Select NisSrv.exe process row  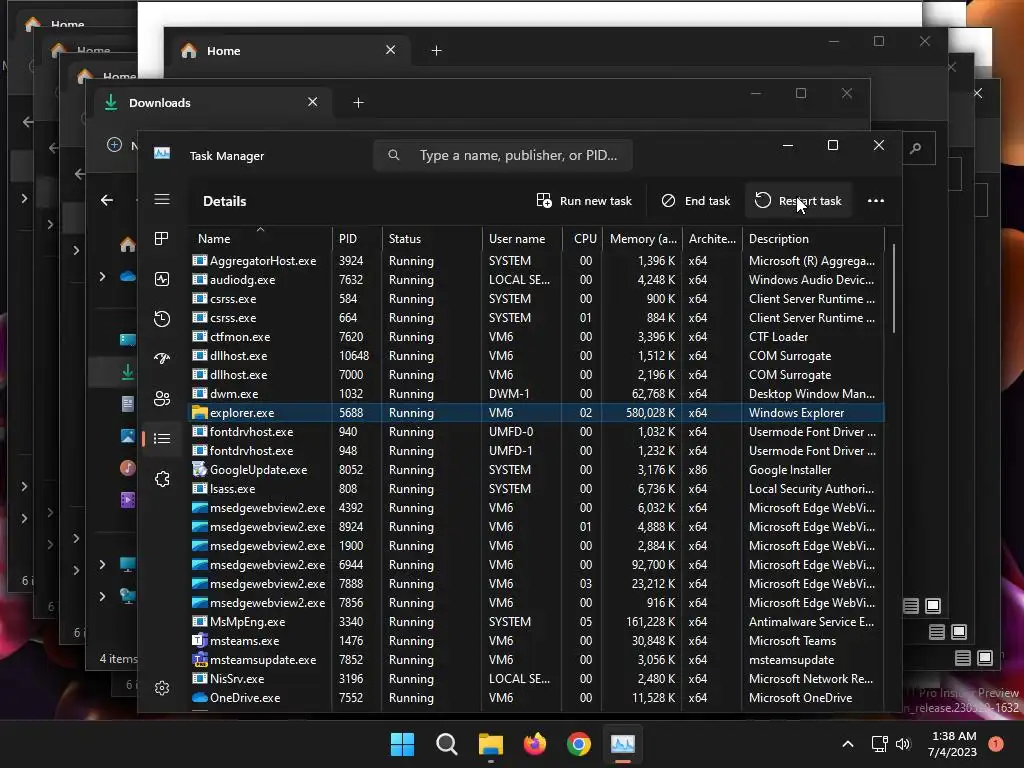pyautogui.click(x=537, y=679)
